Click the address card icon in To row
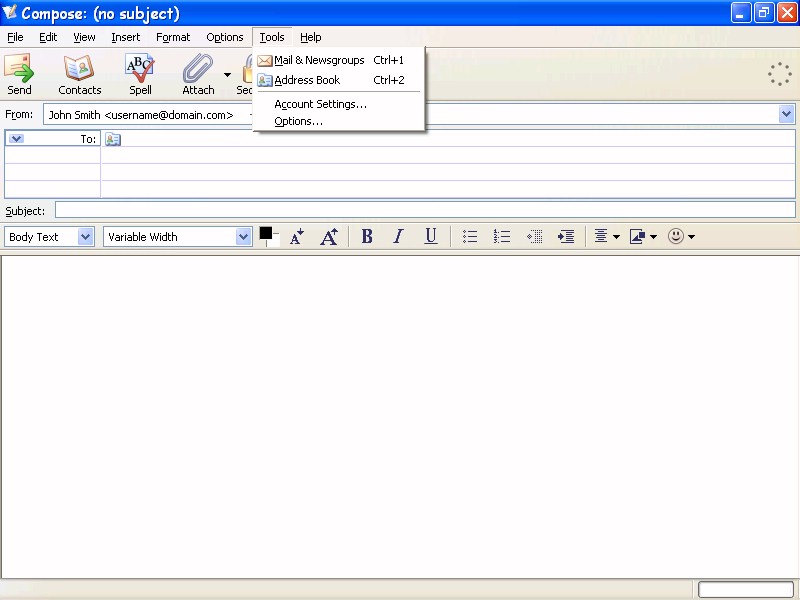This screenshot has height=600, width=800. tap(113, 139)
